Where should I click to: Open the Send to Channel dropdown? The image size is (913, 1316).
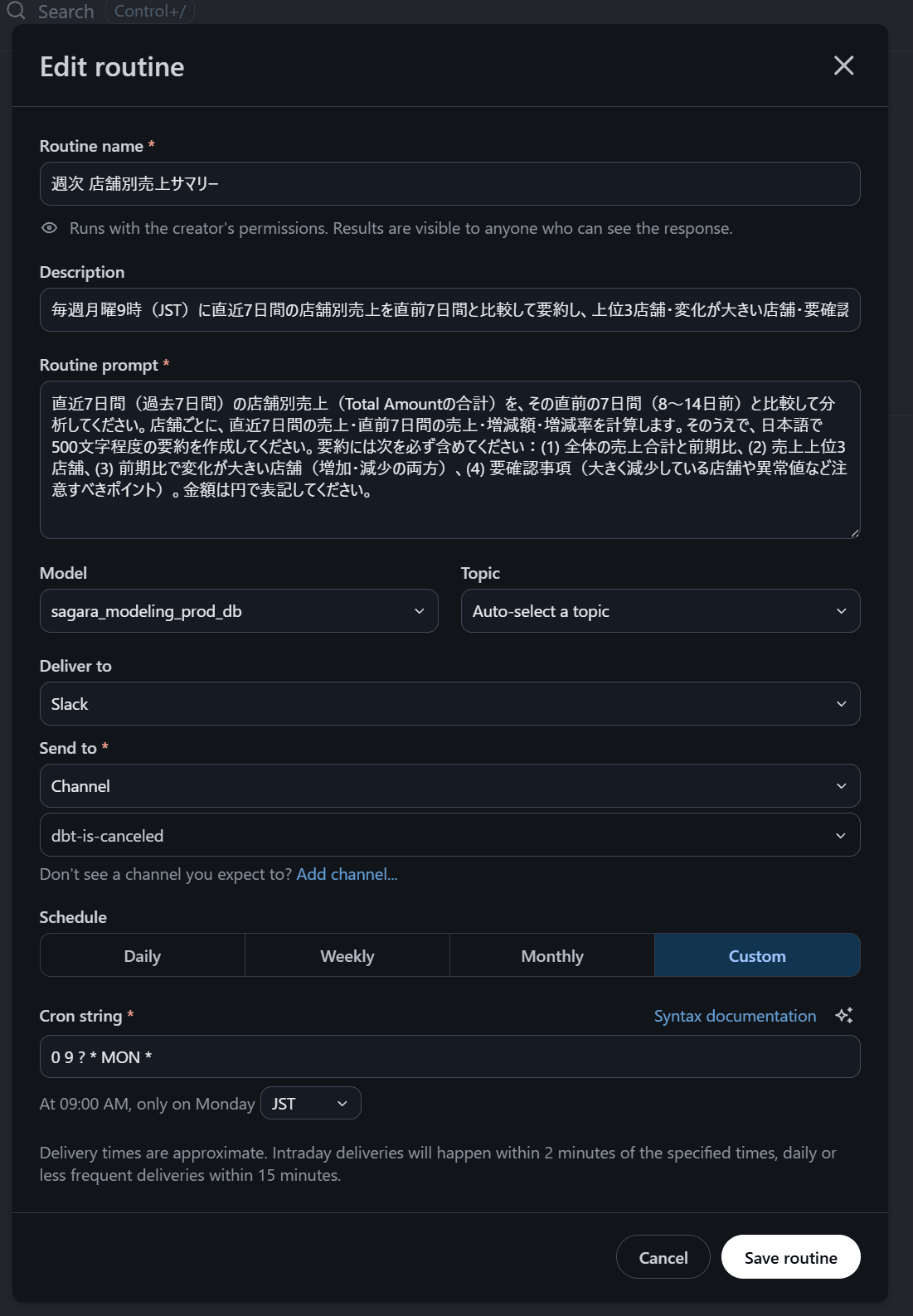[x=449, y=786]
